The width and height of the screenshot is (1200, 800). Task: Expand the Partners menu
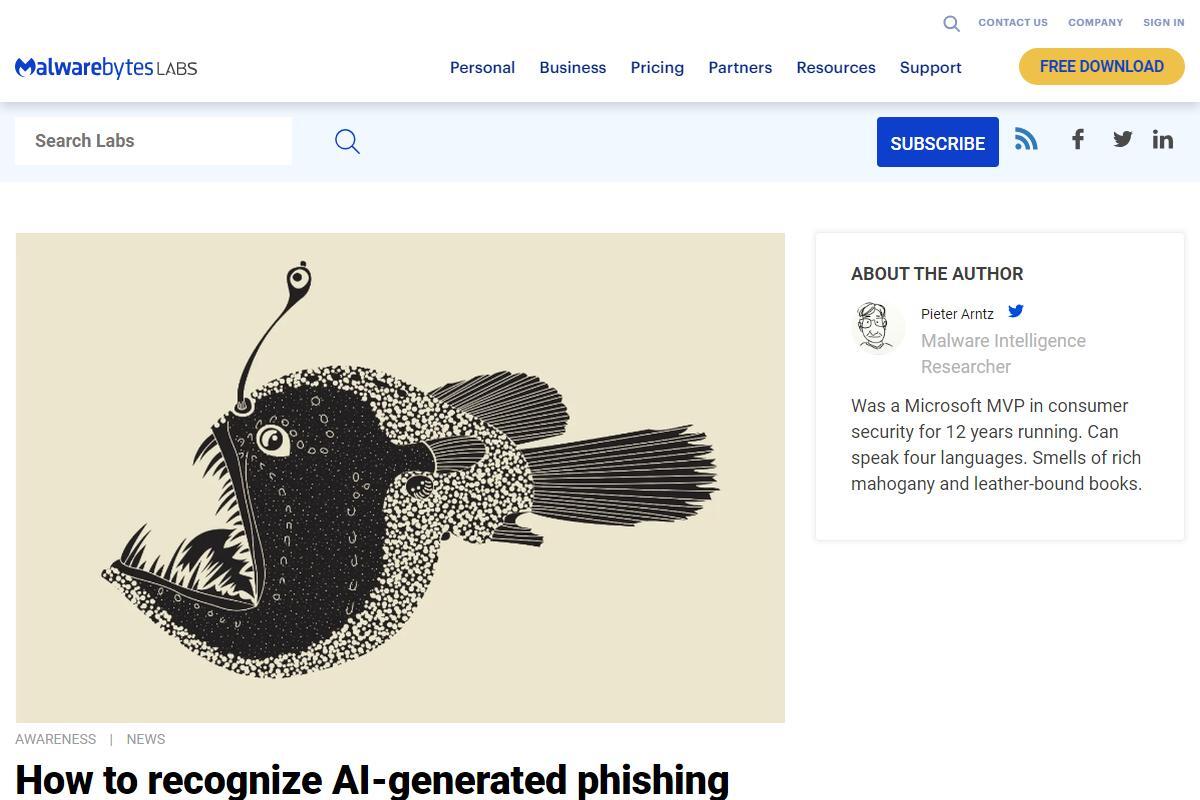point(740,67)
